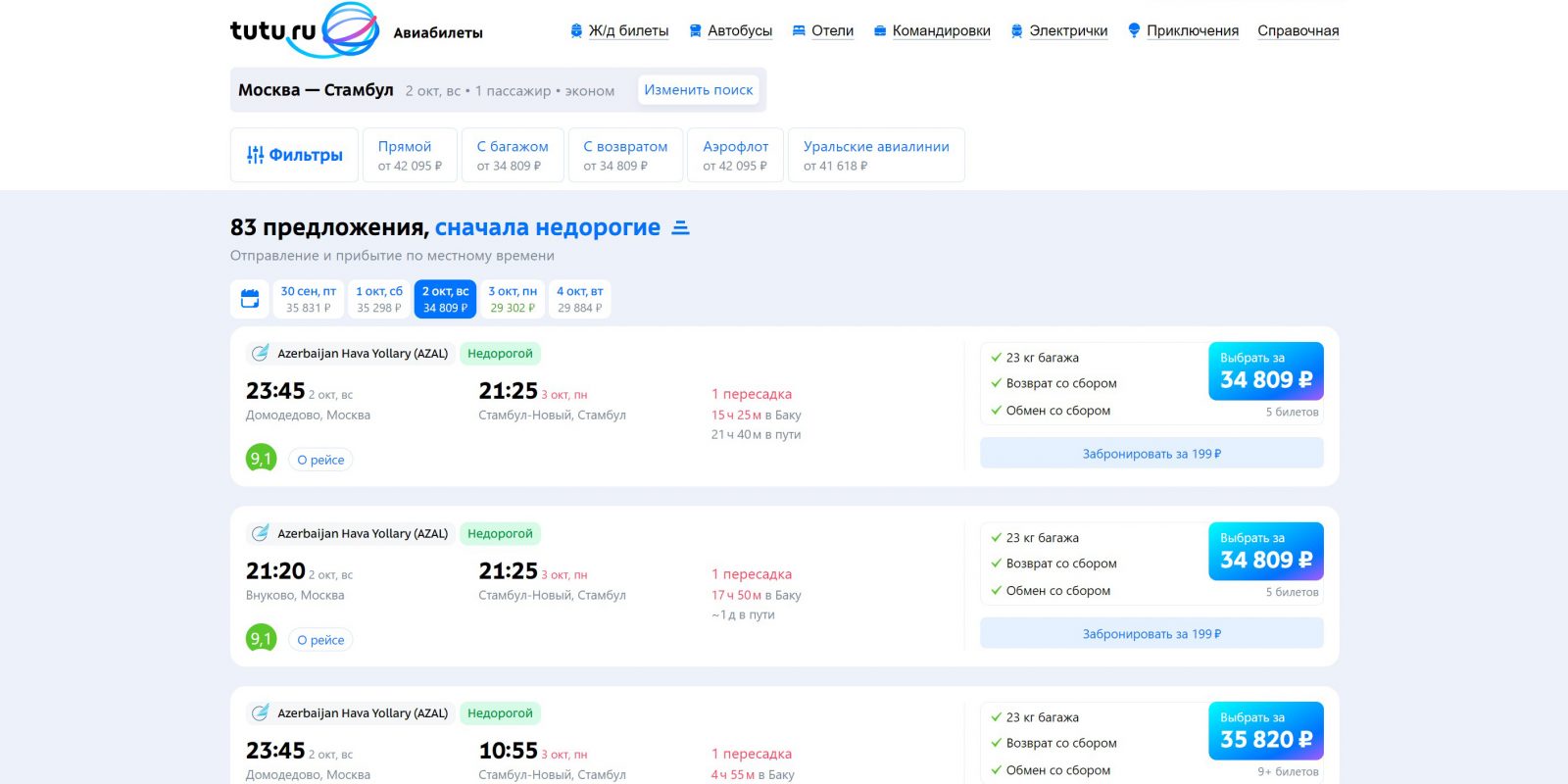Click 'Забронировать за 199 ₽' on second offer
The width and height of the screenshot is (1568, 784).
click(x=1151, y=634)
